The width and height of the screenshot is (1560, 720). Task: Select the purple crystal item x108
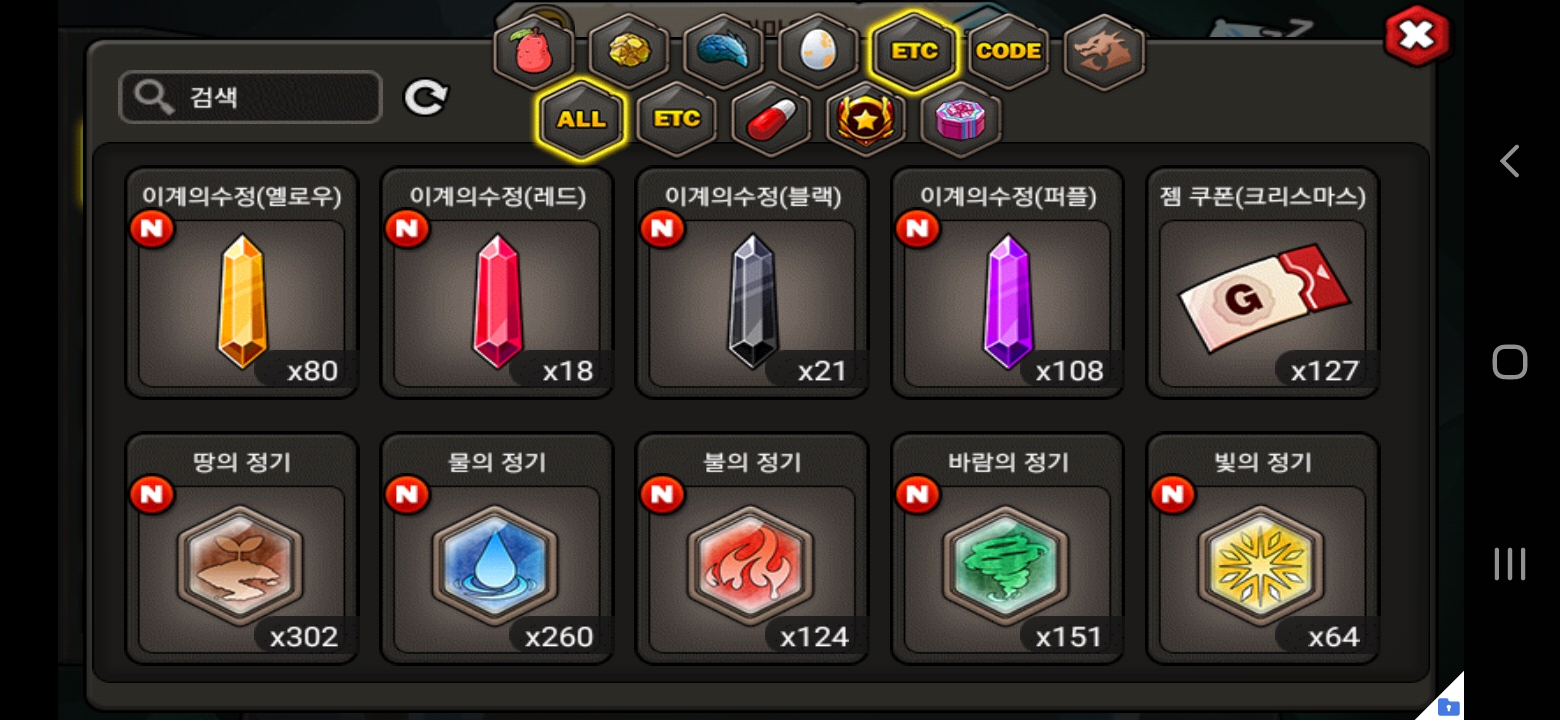coord(1007,283)
